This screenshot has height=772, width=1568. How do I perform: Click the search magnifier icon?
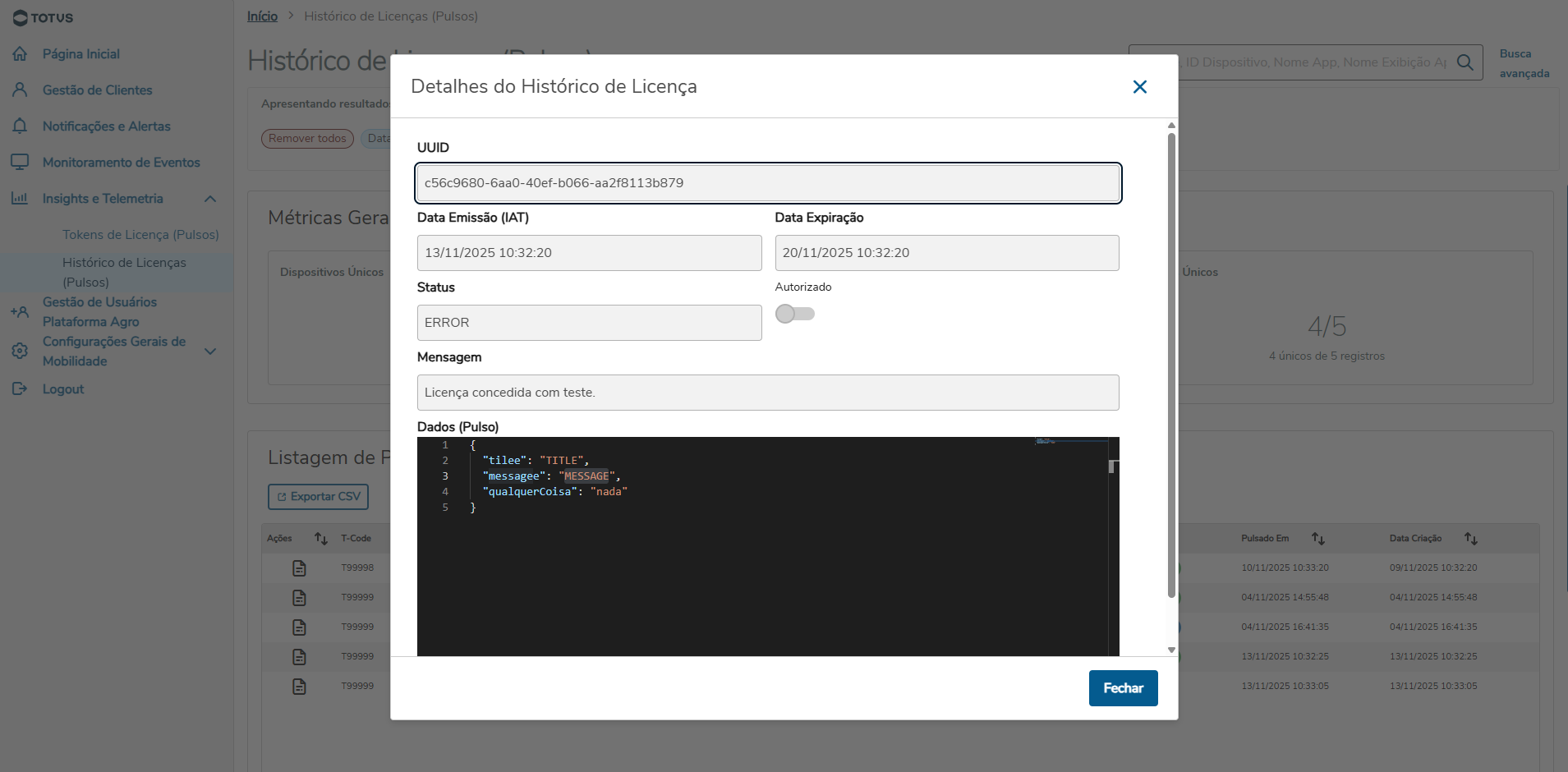[1465, 62]
